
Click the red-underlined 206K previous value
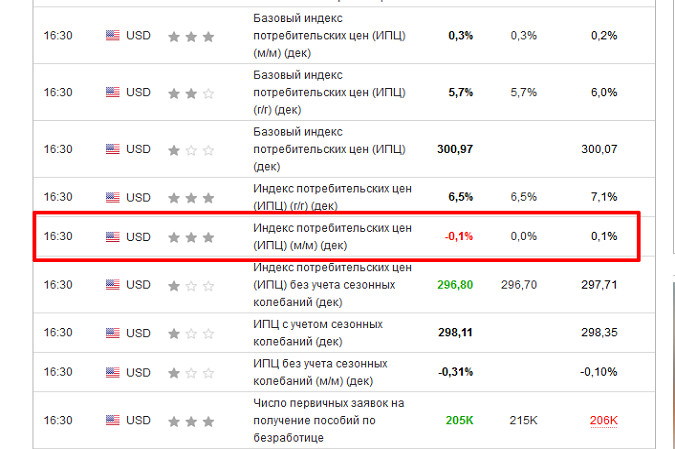point(602,421)
